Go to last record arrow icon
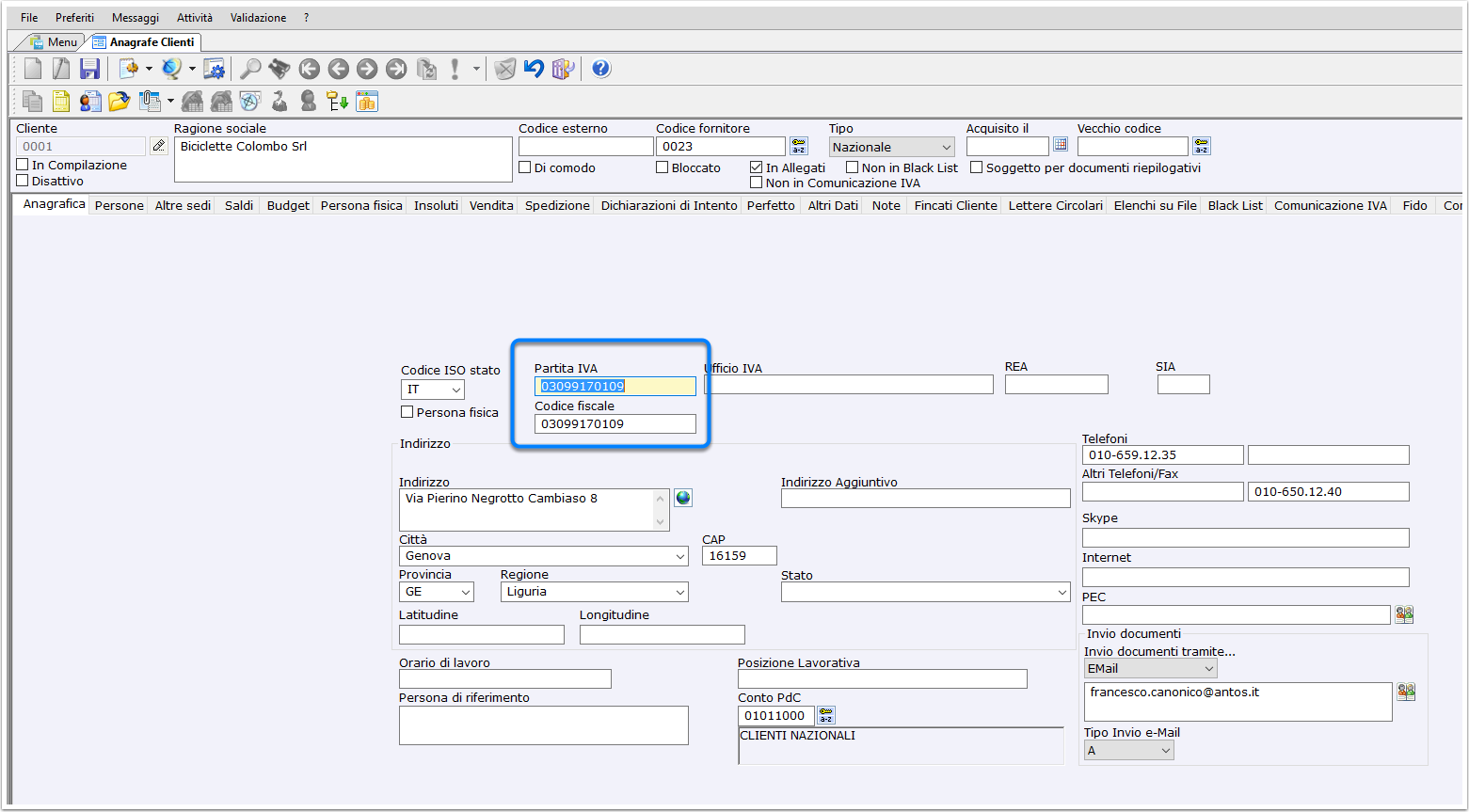The height and width of the screenshot is (812, 1469). (396, 69)
